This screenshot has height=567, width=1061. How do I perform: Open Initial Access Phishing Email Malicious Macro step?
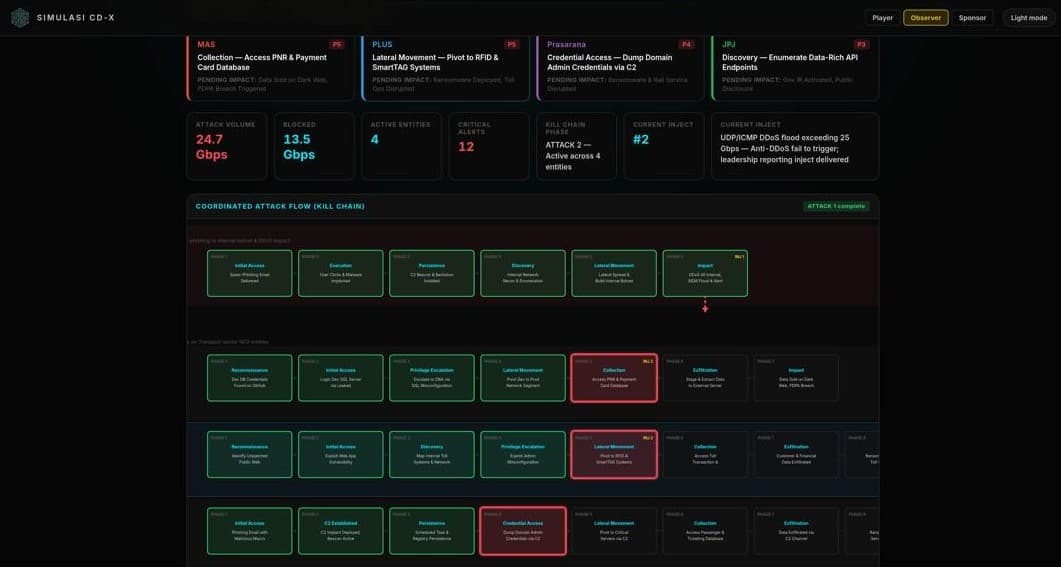[250, 531]
